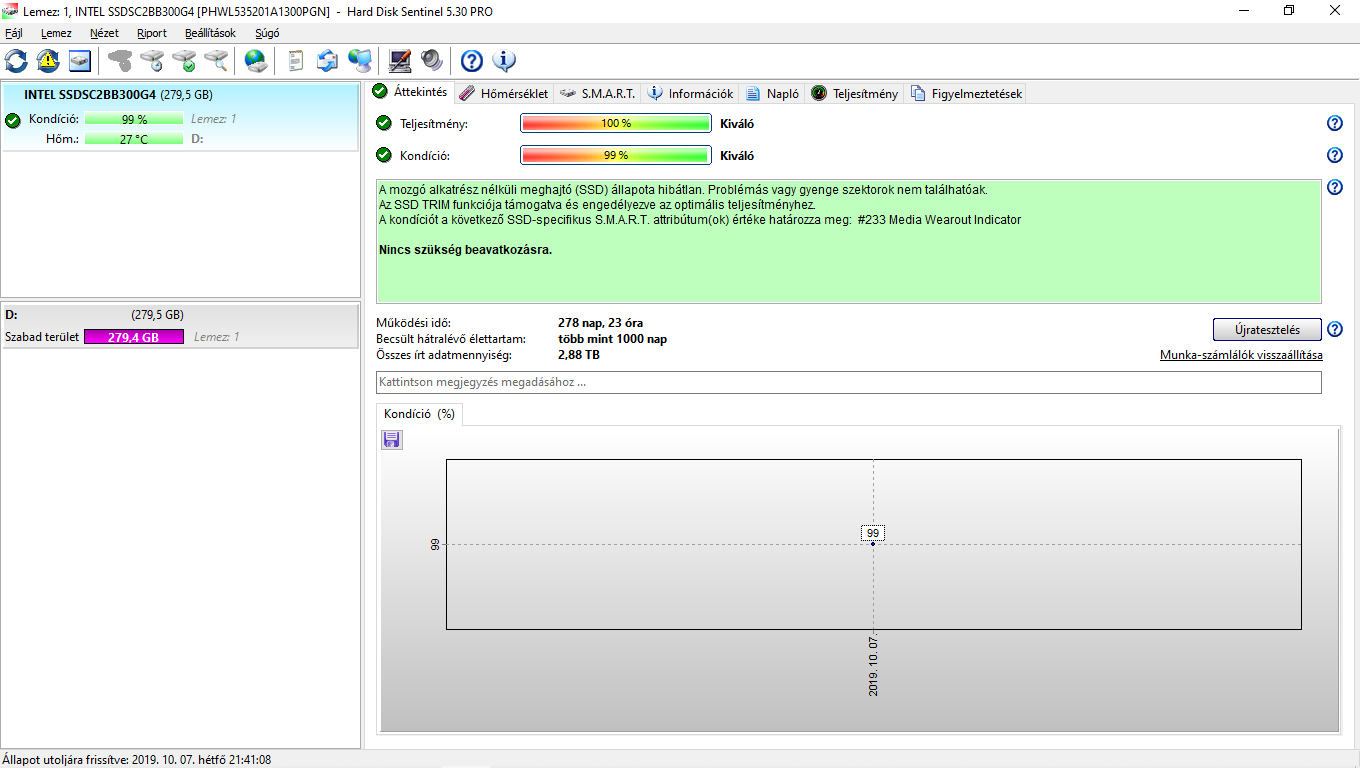Click the gray disk test toolbar icon
Viewport: 1360px width, 768px height.
point(120,61)
